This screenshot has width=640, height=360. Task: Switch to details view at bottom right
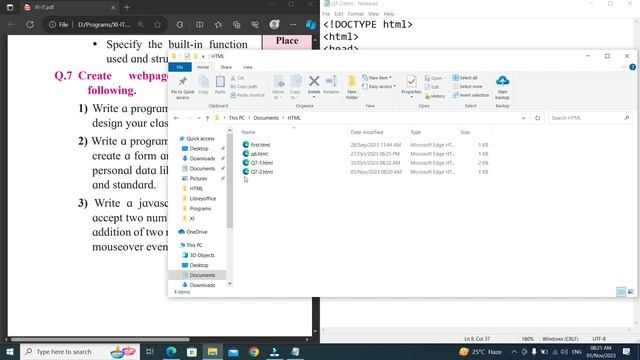point(621,291)
